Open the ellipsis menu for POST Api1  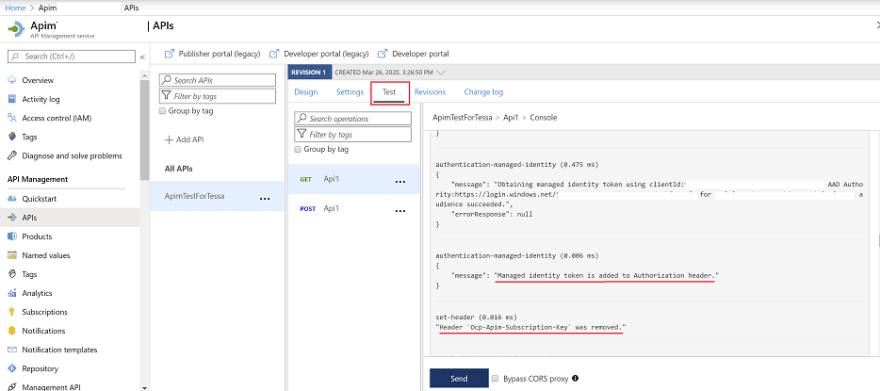pyautogui.click(x=400, y=211)
